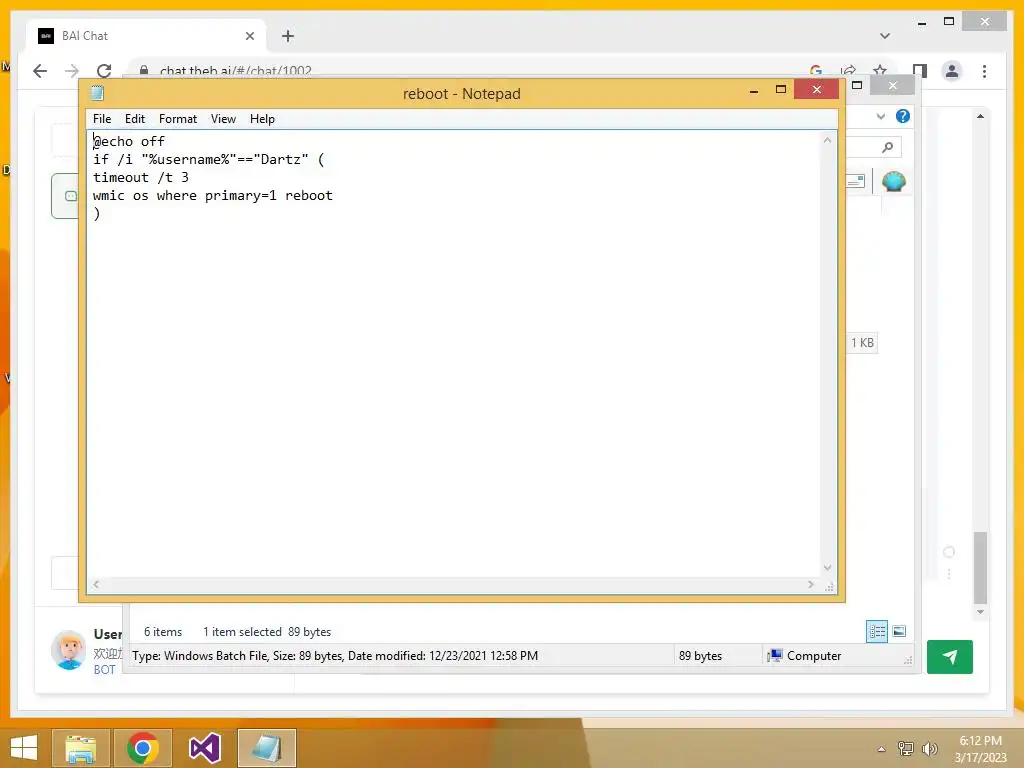The image size is (1024, 768).
Task: Expand the File Explorer ribbon chevron
Action: click(x=881, y=116)
